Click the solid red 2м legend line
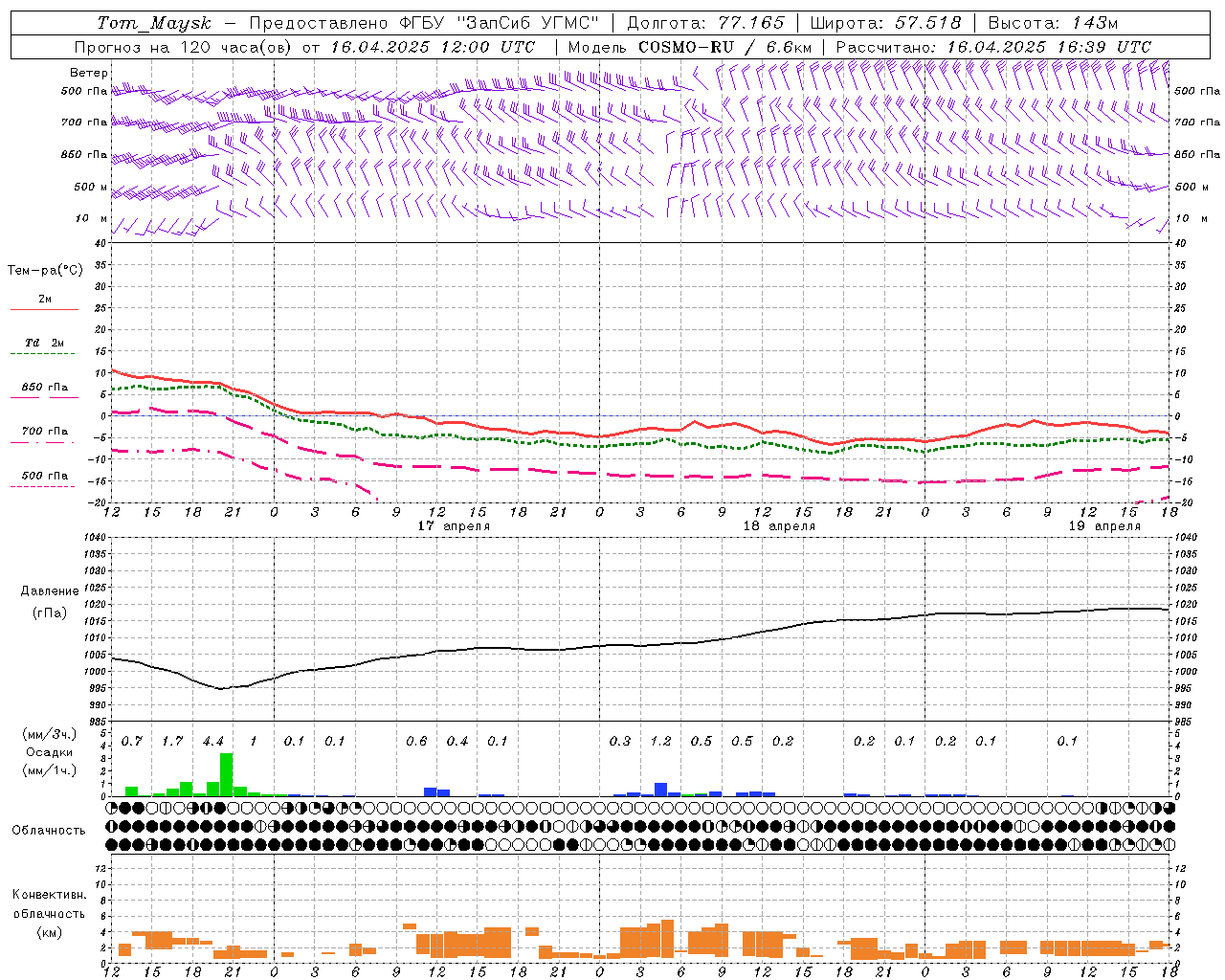1225x980 pixels. click(x=44, y=310)
